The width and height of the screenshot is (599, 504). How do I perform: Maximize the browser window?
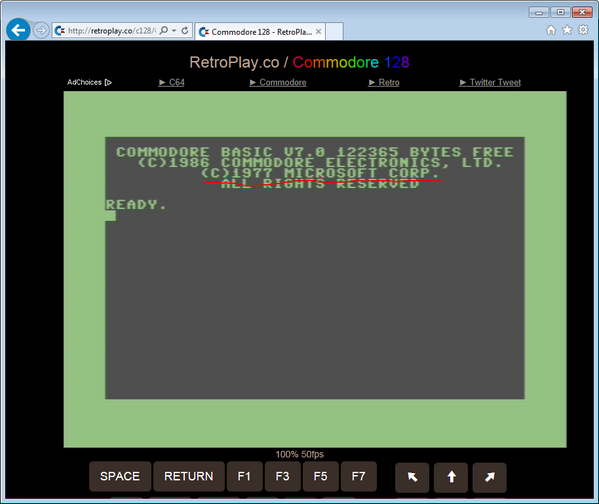(560, 13)
